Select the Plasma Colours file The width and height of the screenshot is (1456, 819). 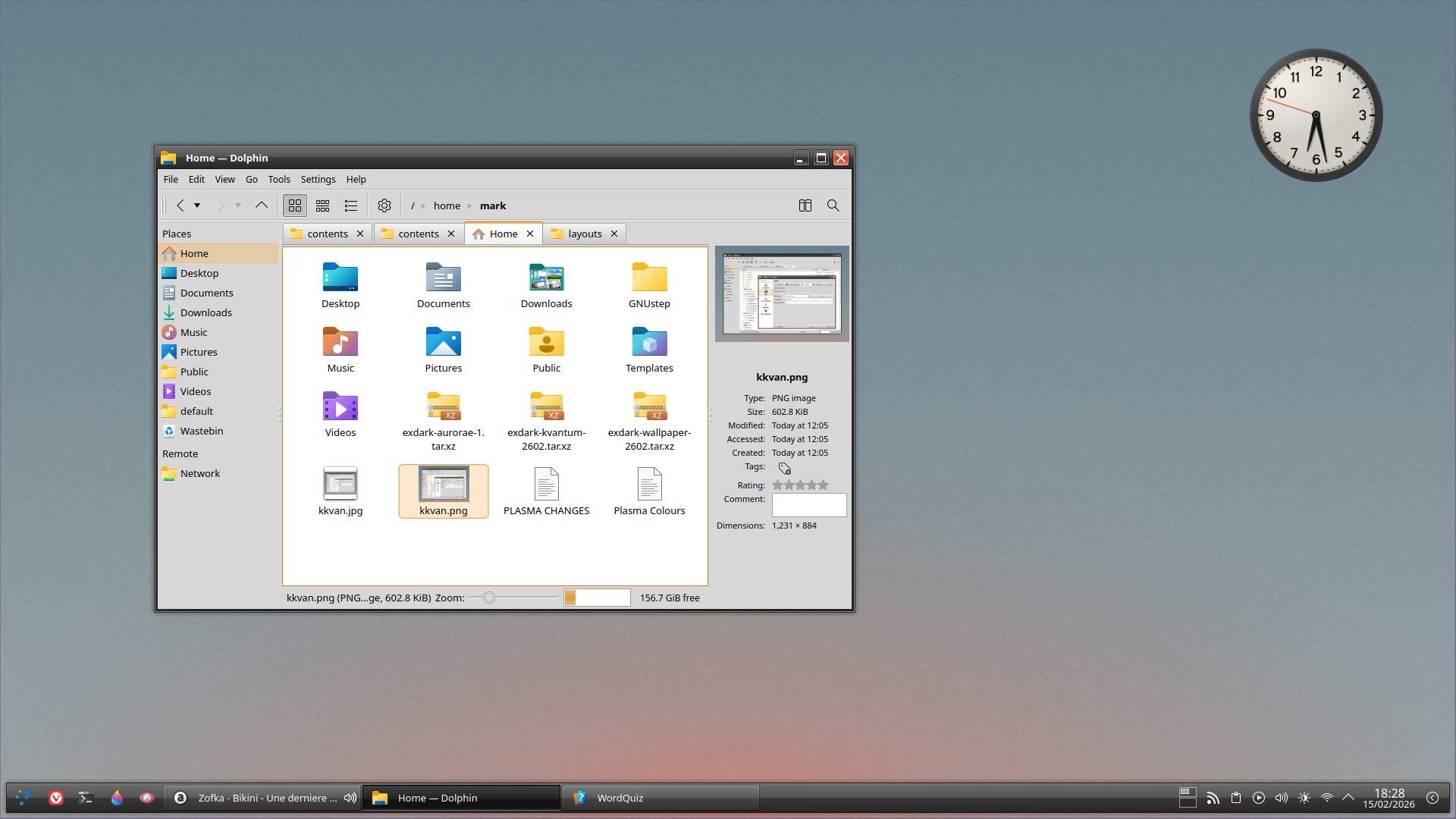(649, 491)
